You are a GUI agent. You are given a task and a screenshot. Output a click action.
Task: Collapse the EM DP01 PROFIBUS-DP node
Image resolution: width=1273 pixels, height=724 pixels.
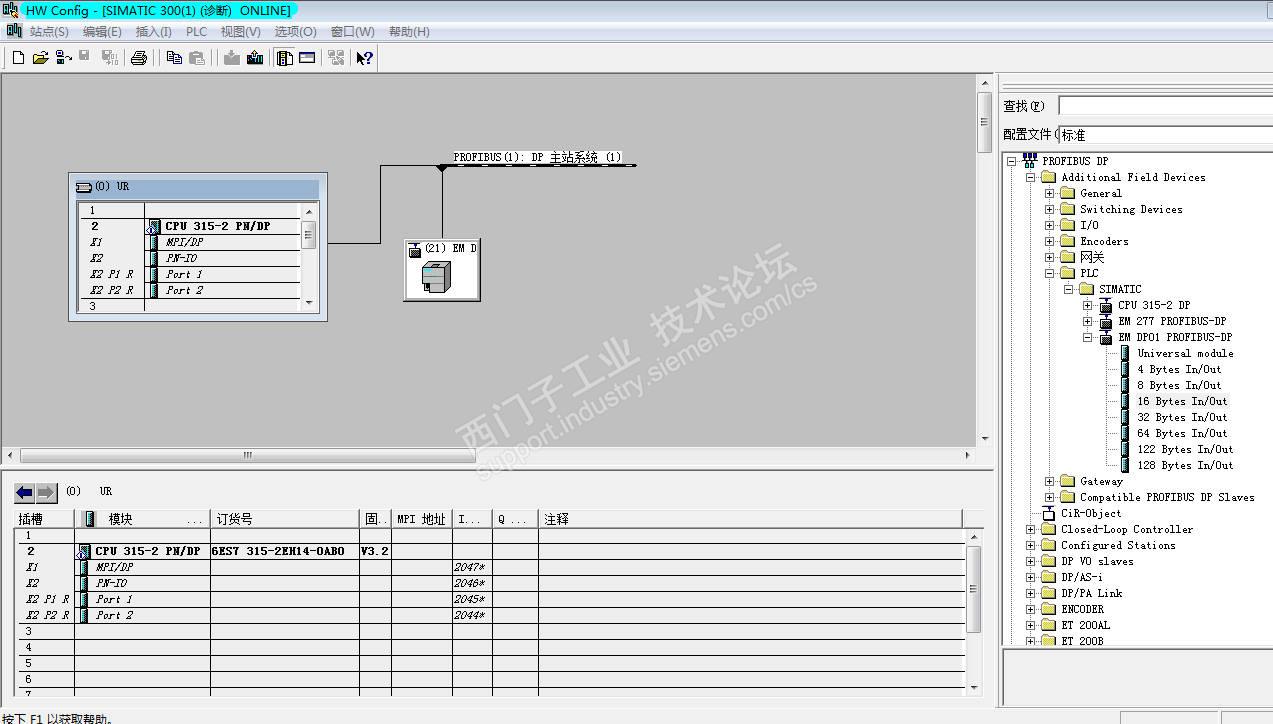pyautogui.click(x=1088, y=337)
